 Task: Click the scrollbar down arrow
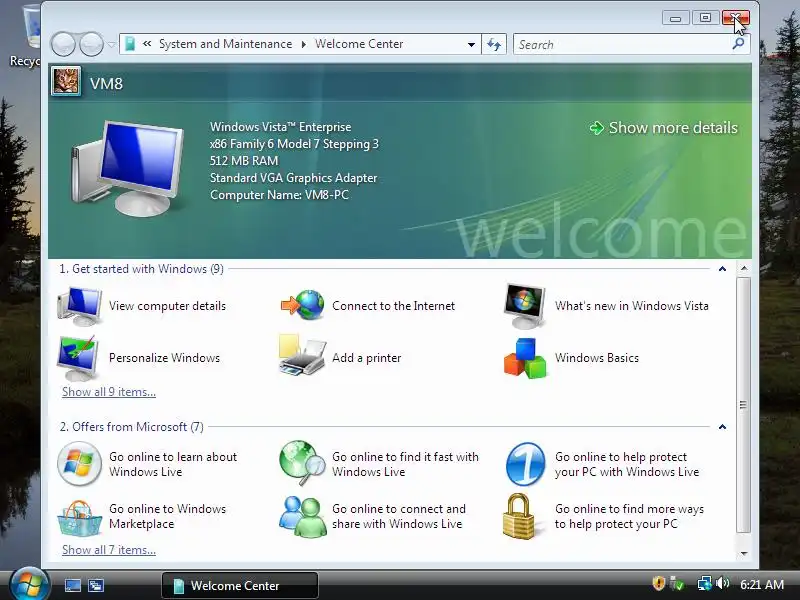[744, 553]
